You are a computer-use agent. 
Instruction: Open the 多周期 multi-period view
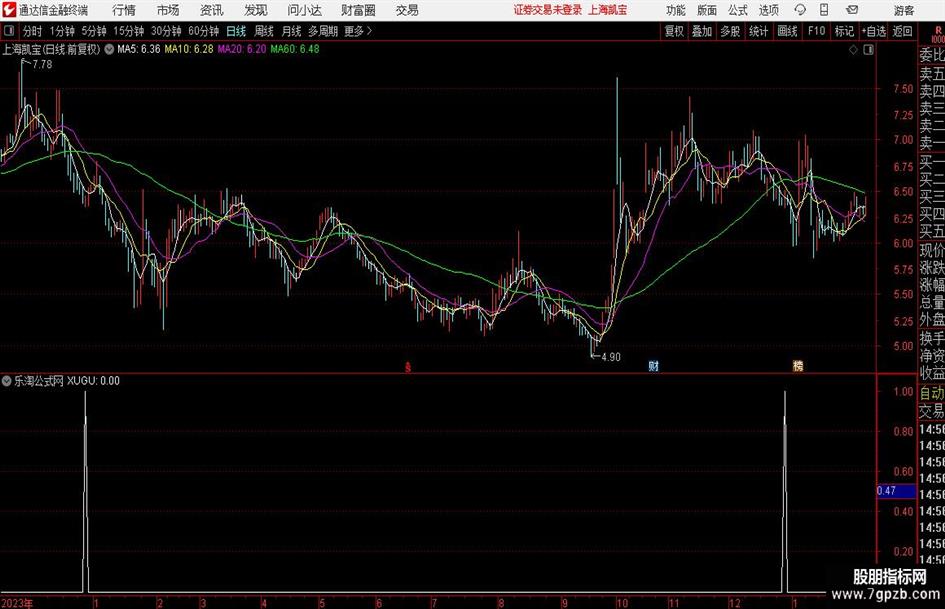click(x=323, y=31)
